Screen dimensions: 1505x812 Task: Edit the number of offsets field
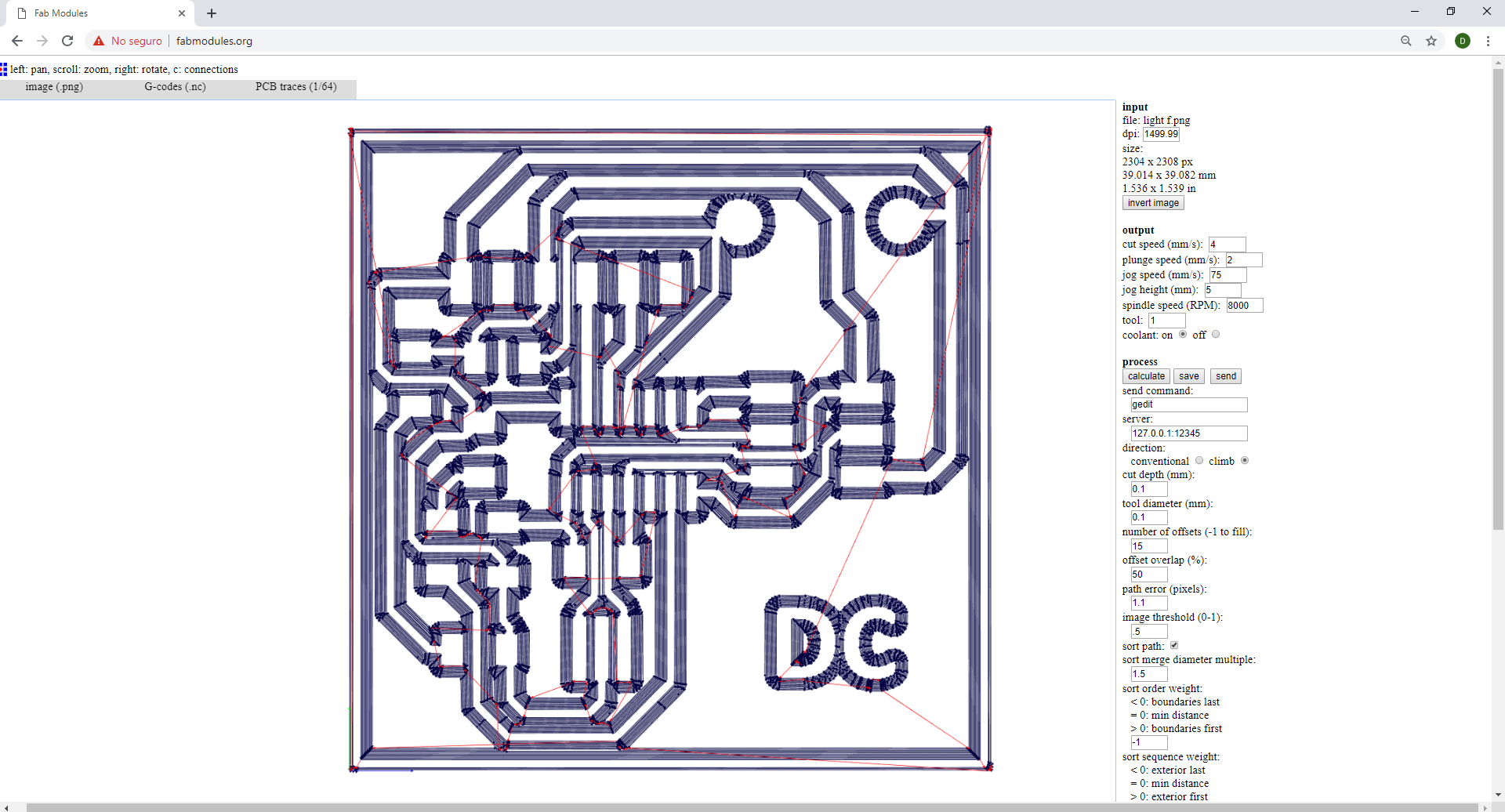click(x=1149, y=546)
